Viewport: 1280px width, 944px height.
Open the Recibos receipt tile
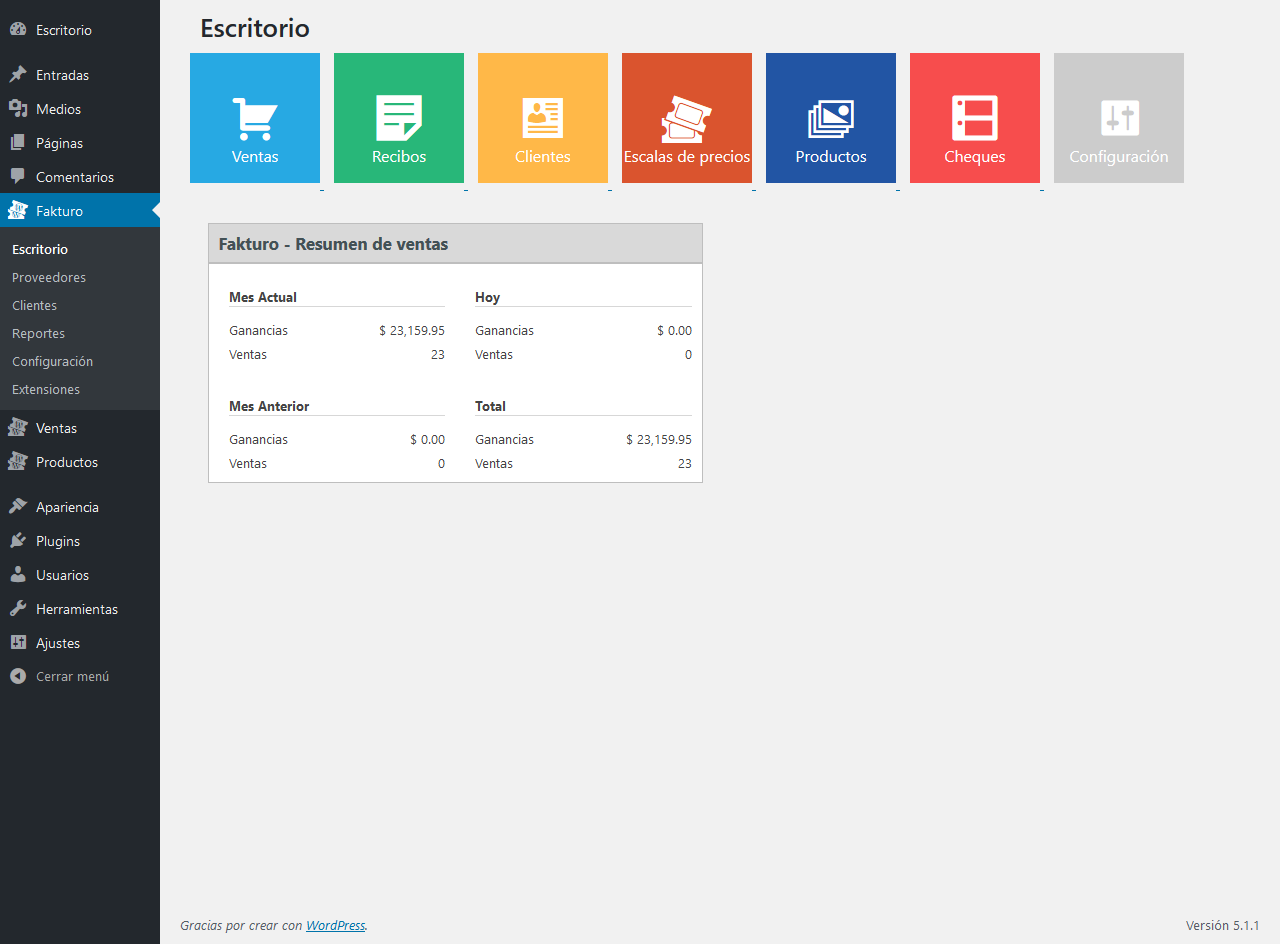tap(399, 118)
